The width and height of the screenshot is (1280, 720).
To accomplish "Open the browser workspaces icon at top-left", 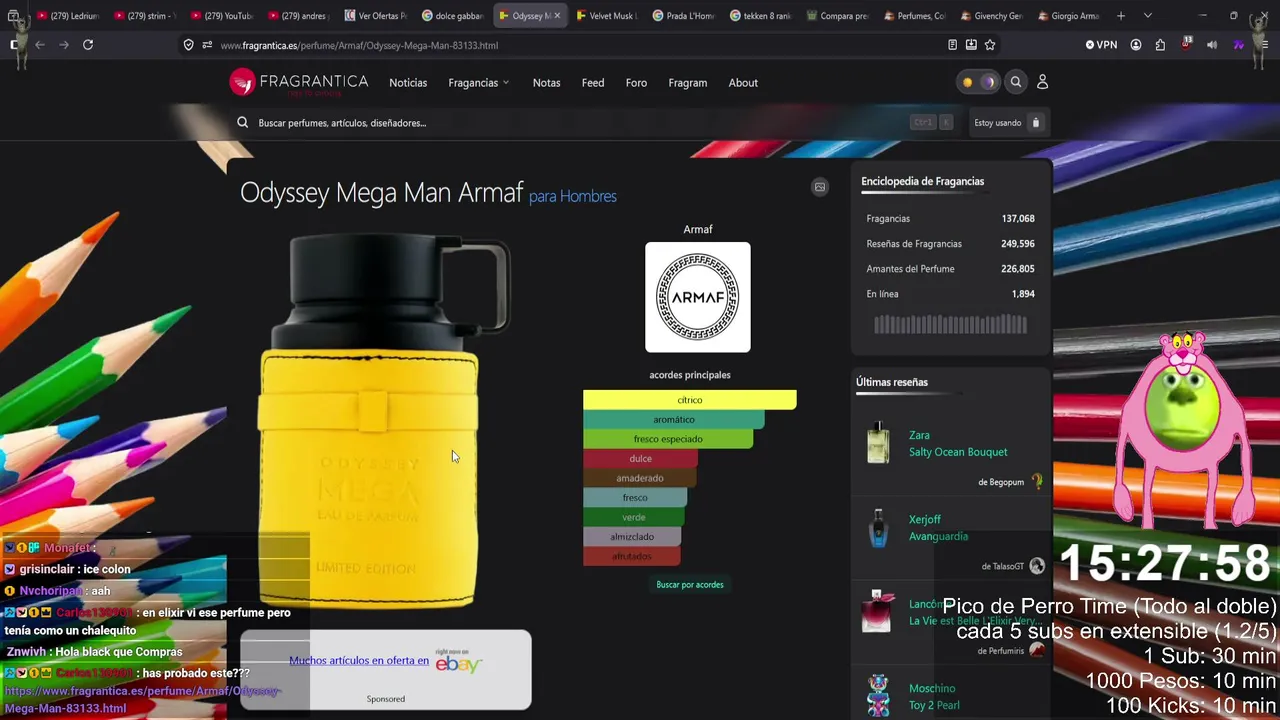I will (x=13, y=16).
